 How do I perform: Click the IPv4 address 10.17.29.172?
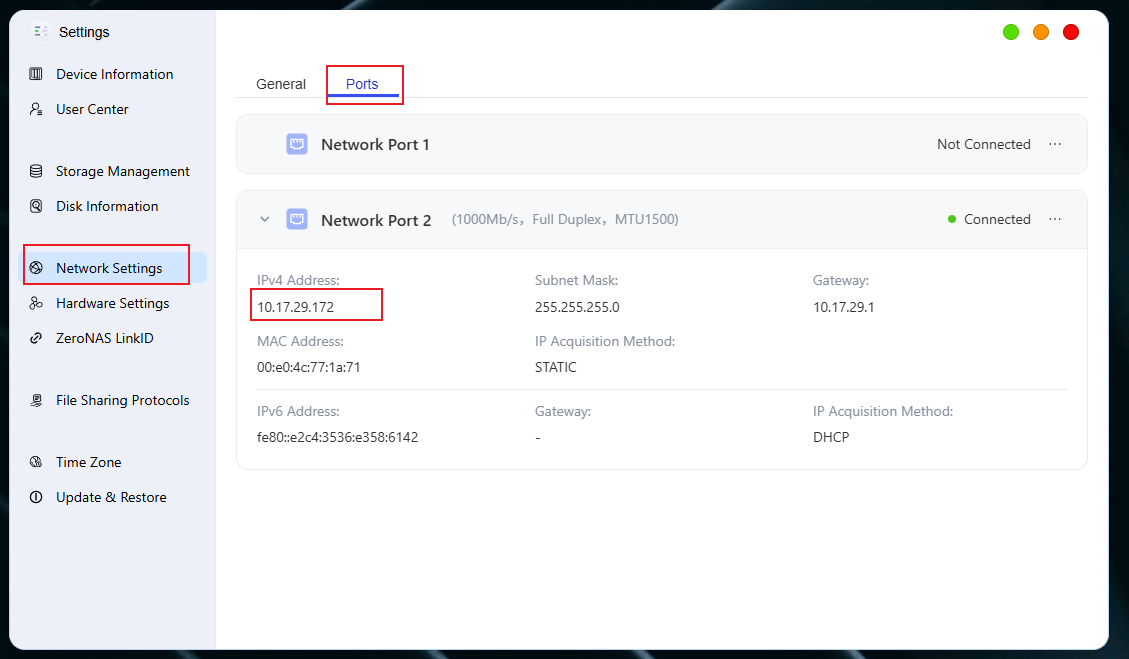[x=296, y=307]
